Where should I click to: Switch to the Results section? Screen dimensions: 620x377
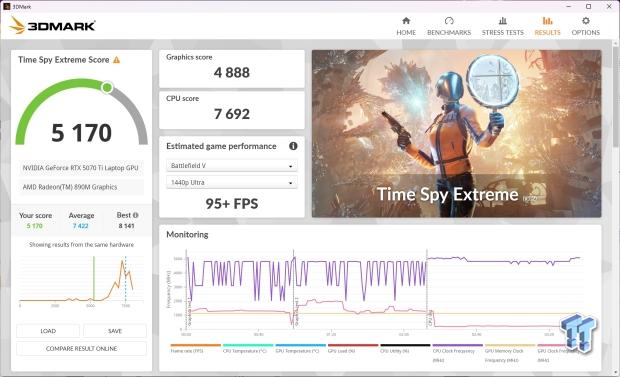(x=547, y=26)
